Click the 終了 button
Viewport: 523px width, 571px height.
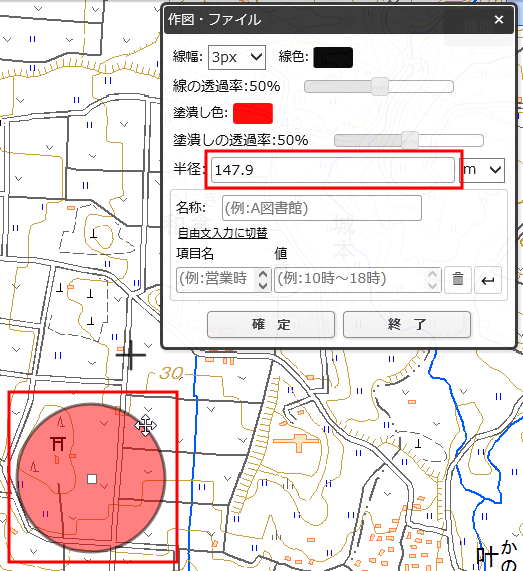pos(407,324)
